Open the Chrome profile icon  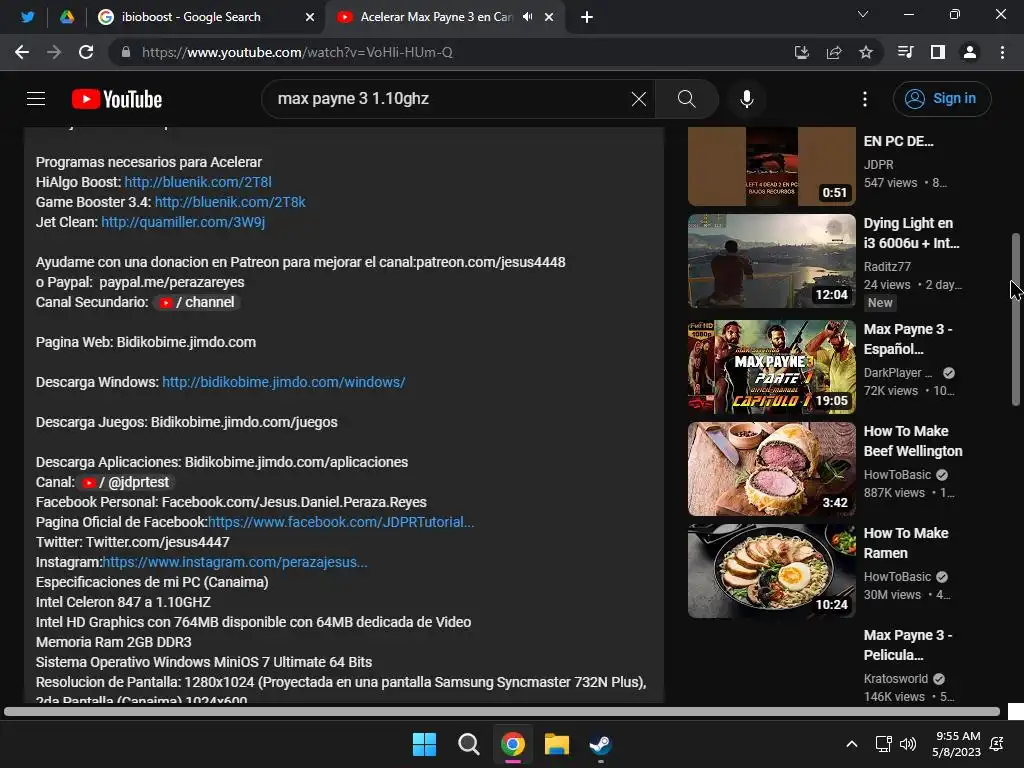970,52
